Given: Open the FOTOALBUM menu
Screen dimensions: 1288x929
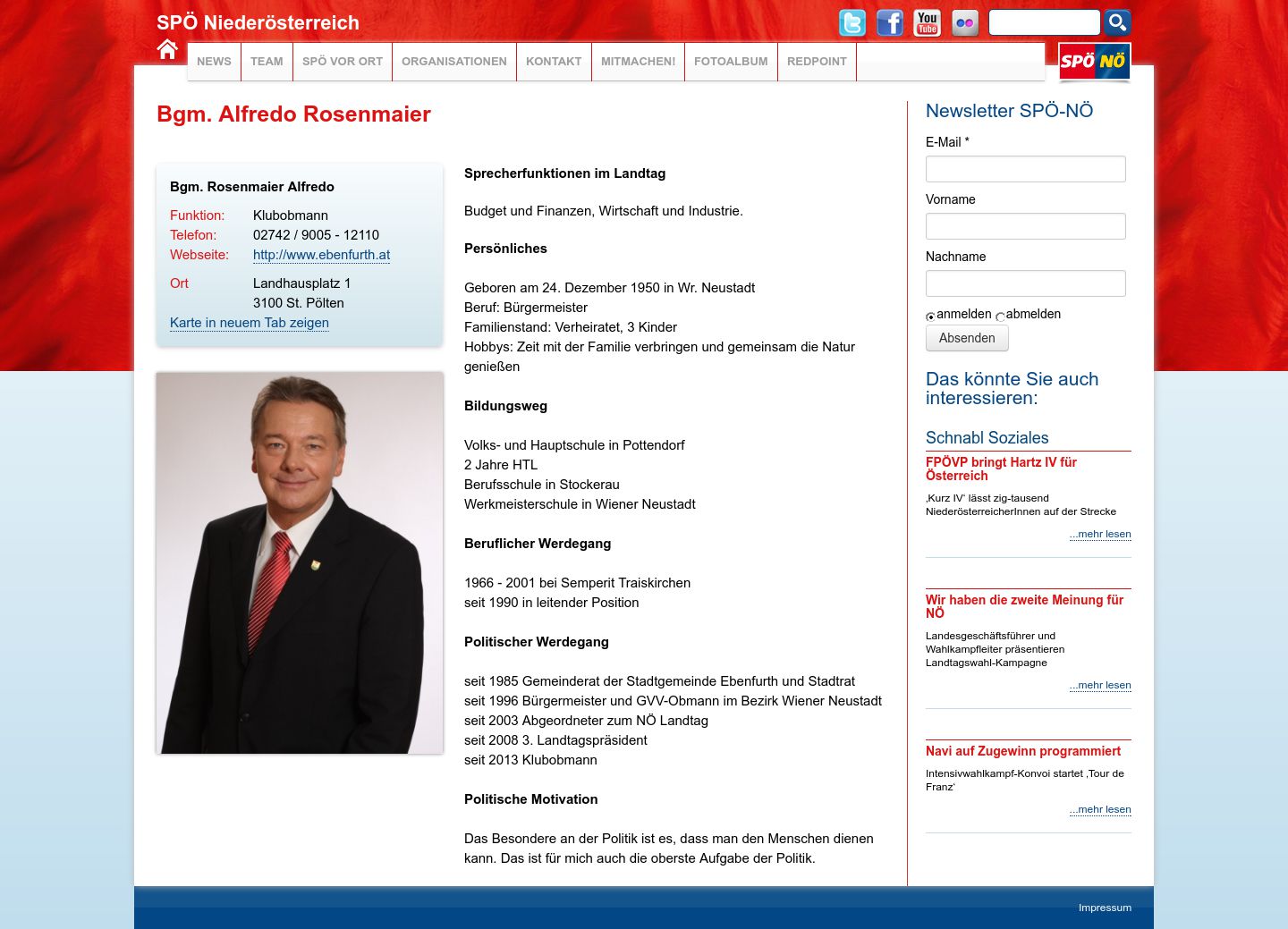Looking at the screenshot, I should (x=731, y=62).
